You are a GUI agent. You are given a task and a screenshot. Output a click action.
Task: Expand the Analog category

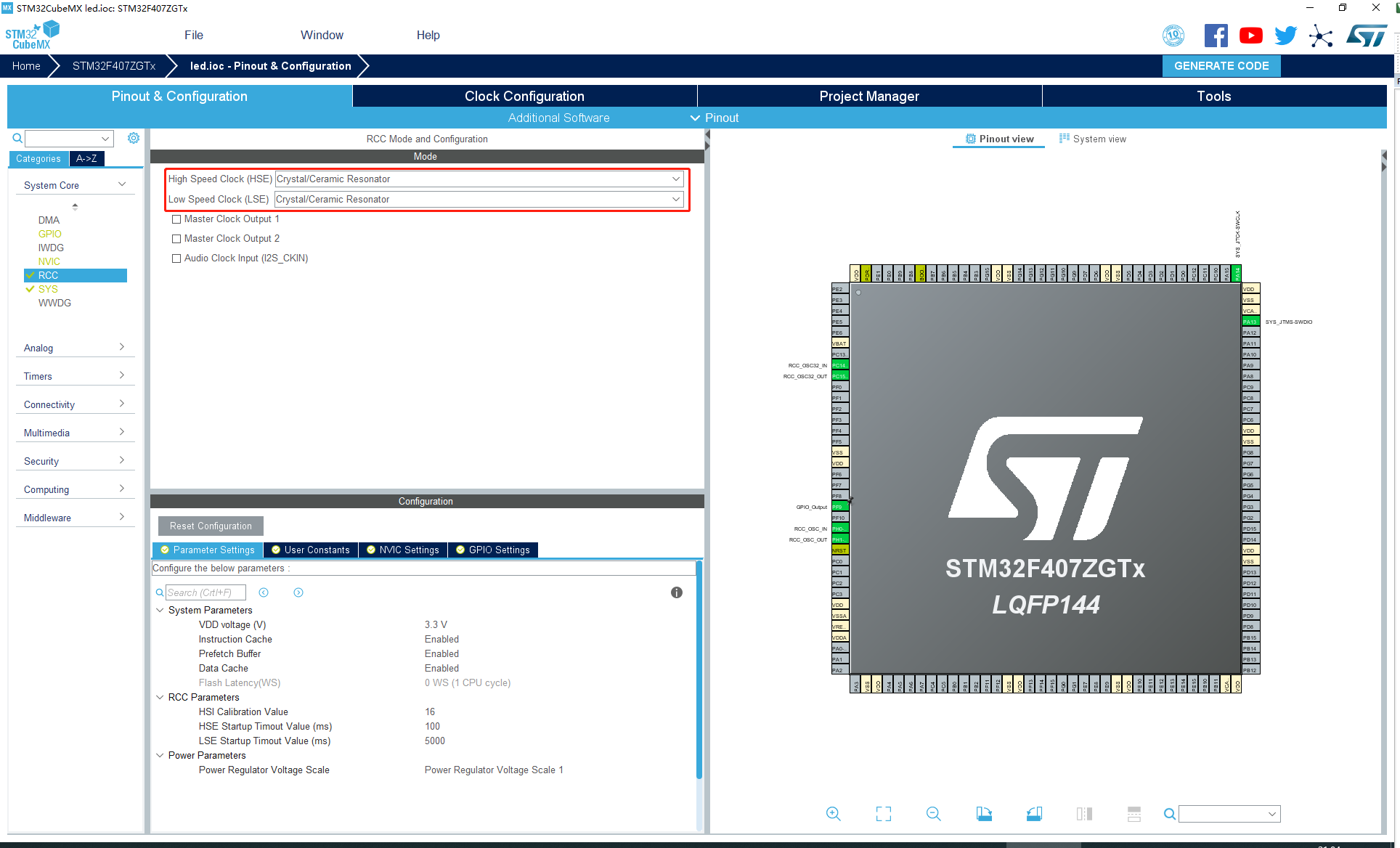coord(75,348)
